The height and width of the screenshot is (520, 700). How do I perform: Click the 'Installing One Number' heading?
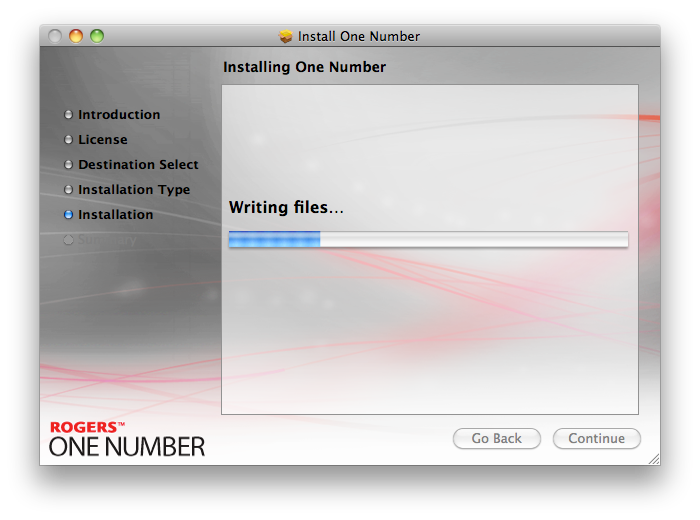pos(304,67)
